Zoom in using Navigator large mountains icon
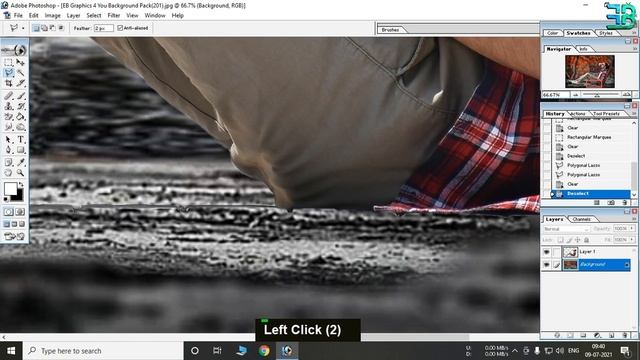Screen dimensions: 640x360 click(x=626, y=95)
